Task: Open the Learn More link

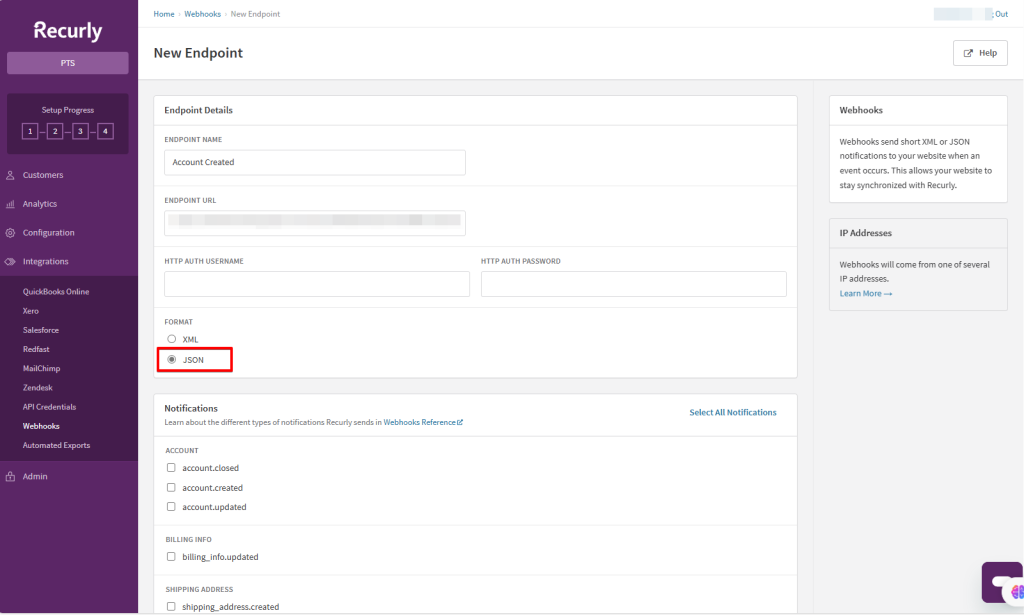Action: pos(865,294)
